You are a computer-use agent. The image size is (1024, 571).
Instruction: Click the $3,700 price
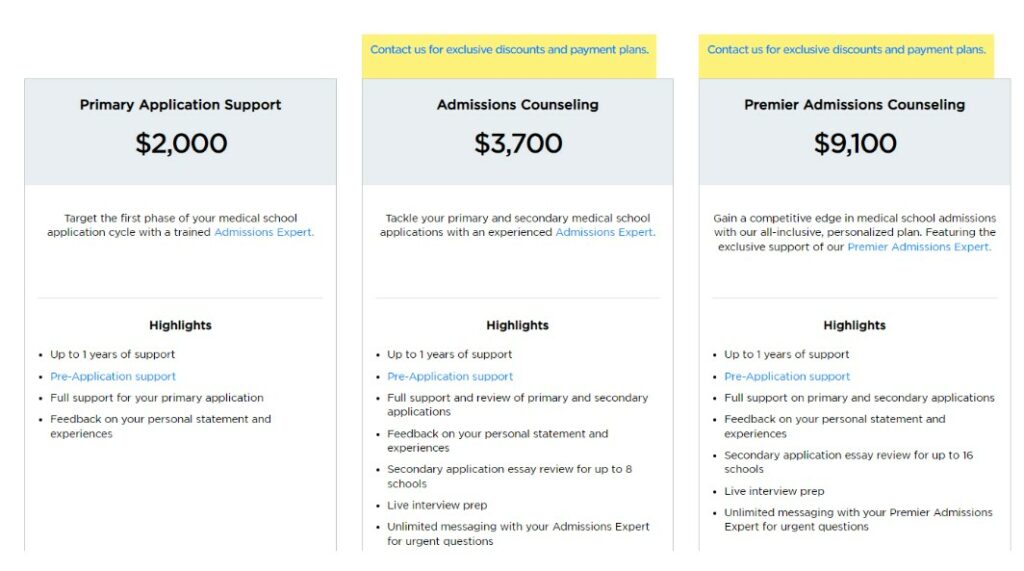[518, 144]
